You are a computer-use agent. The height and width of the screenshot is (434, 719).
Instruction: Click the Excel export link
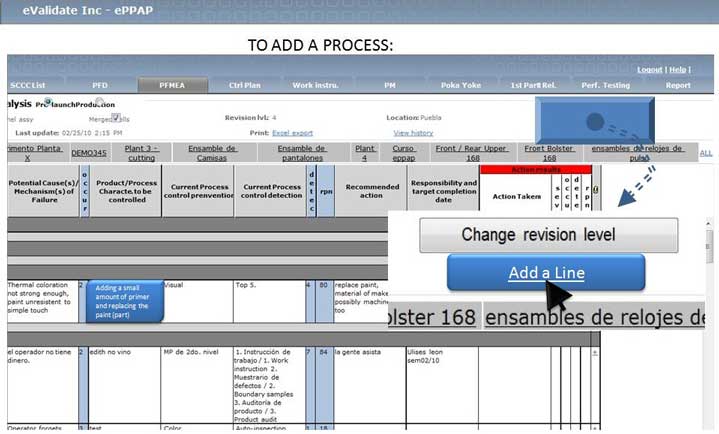click(x=292, y=133)
